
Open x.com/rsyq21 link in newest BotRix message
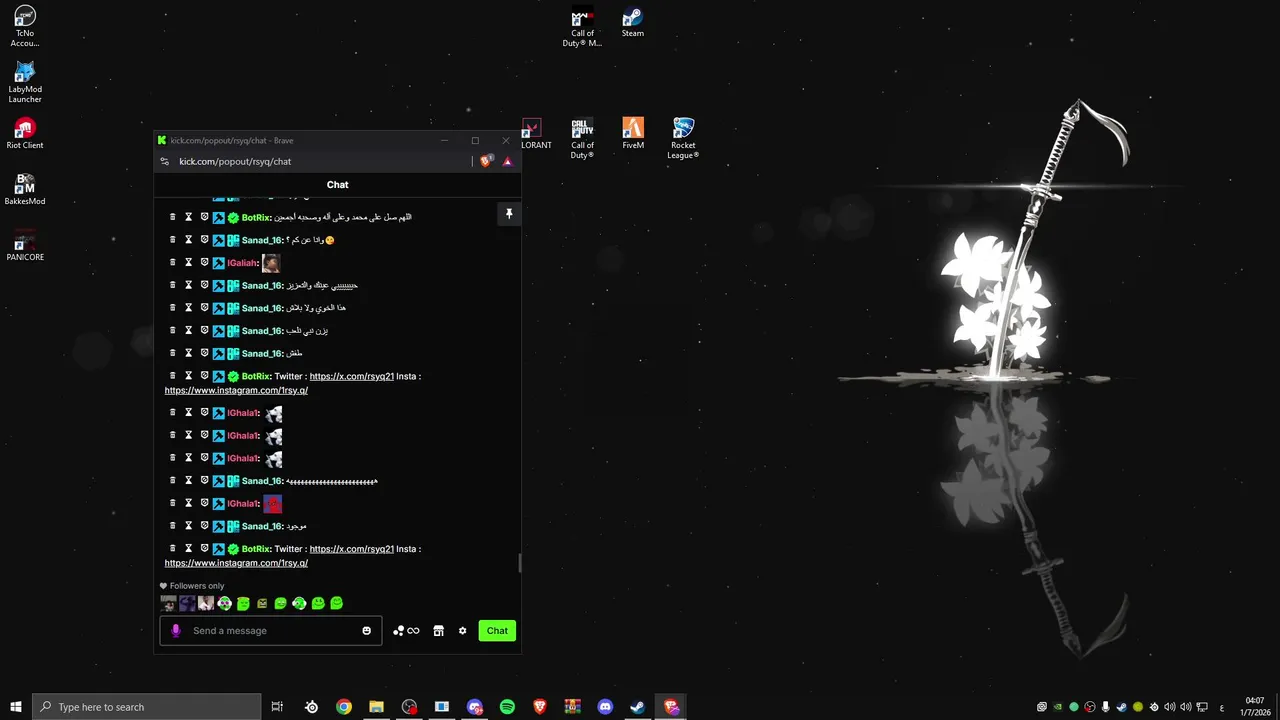click(351, 549)
